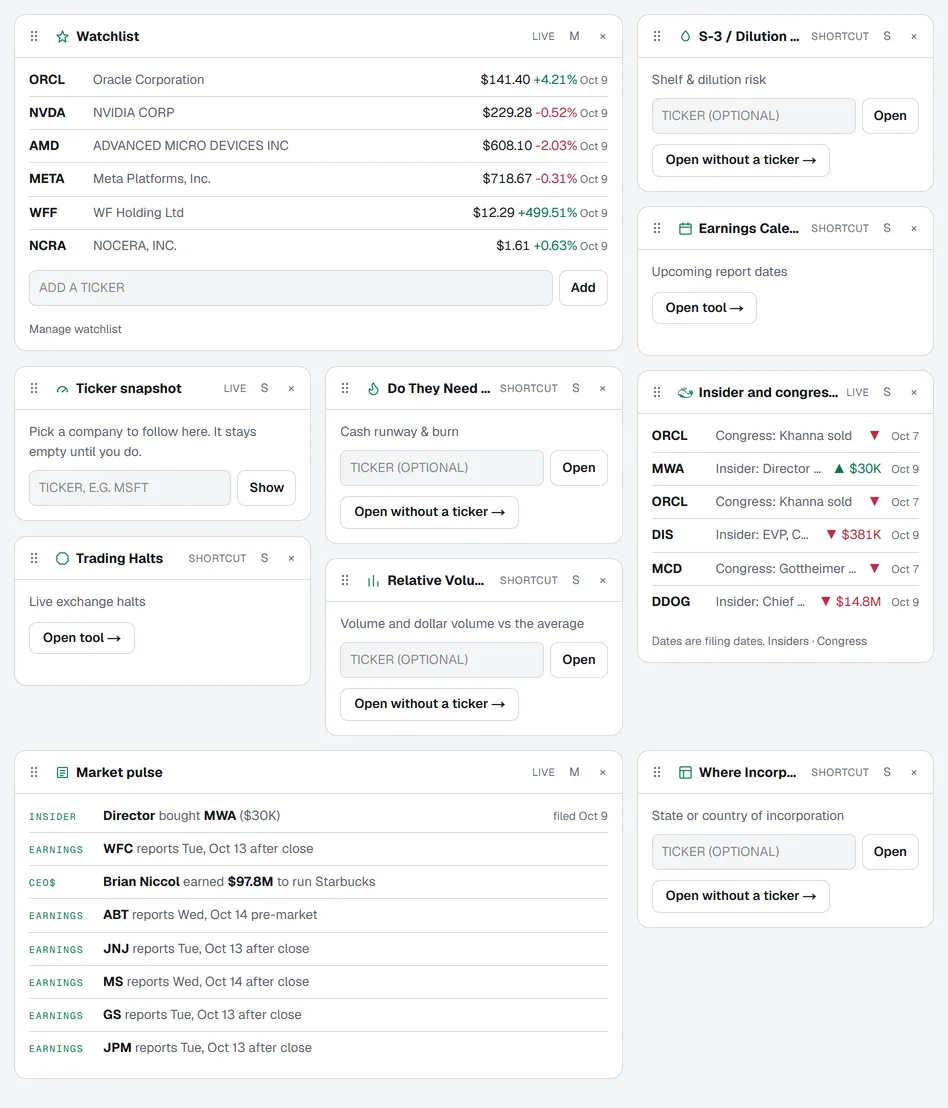The width and height of the screenshot is (948, 1108).
Task: Open Relative Volume without a ticker
Action: click(x=429, y=704)
